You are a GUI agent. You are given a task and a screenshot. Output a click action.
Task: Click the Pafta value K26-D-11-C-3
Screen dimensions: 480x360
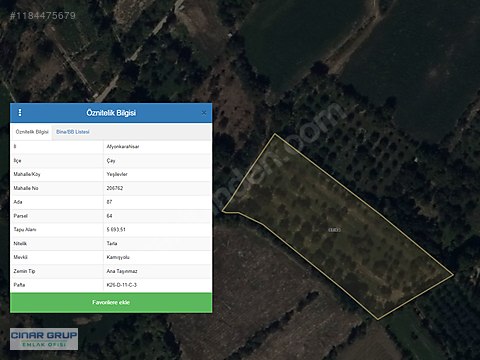122,285
